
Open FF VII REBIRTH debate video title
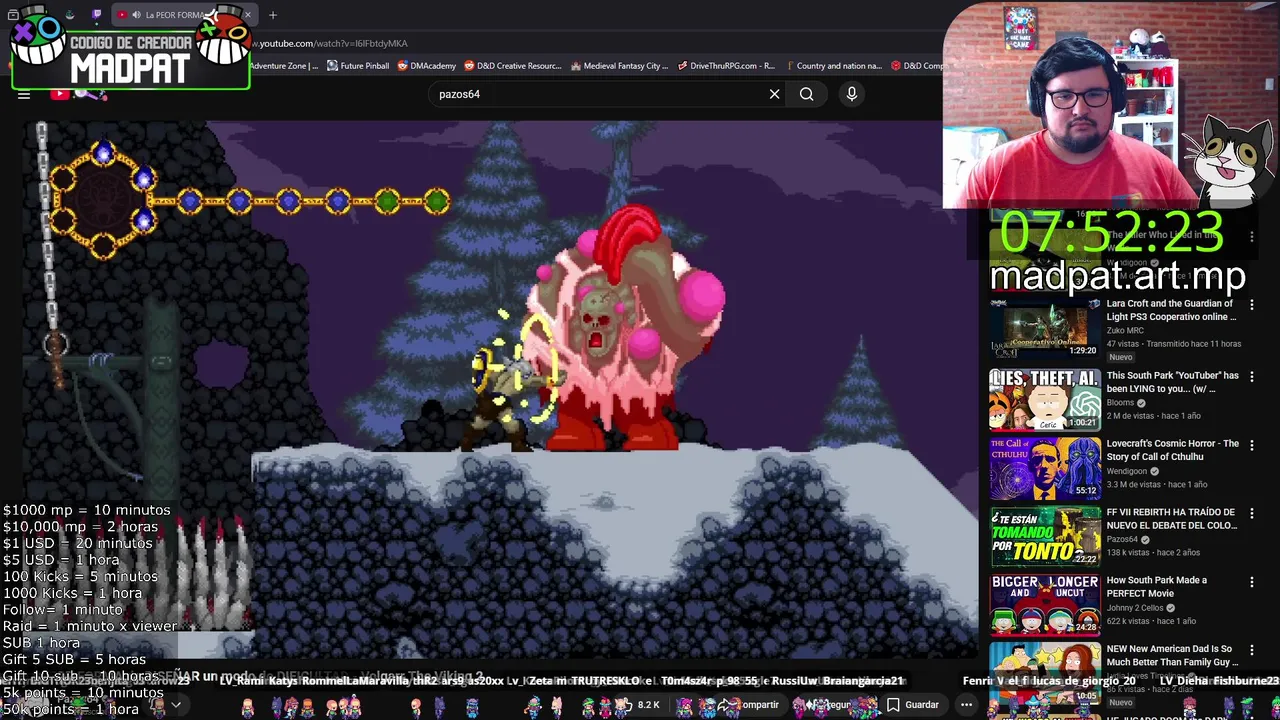[1171, 518]
